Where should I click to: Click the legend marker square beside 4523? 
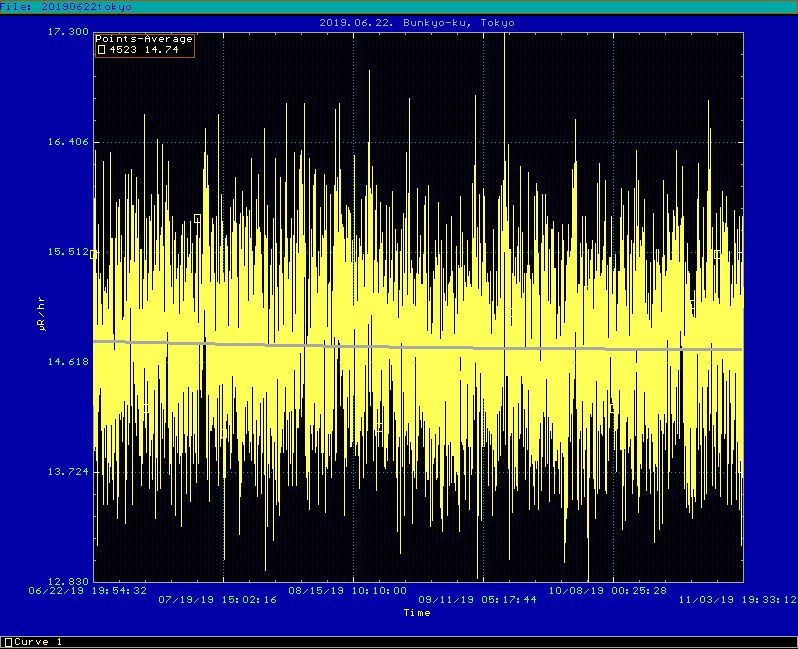pos(101,49)
